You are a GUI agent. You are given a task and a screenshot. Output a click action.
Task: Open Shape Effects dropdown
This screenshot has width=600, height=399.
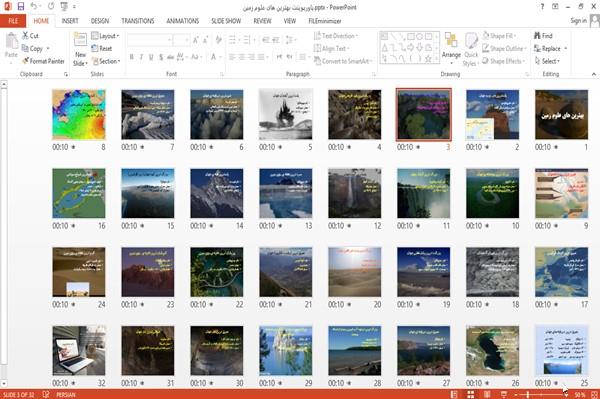[504, 61]
